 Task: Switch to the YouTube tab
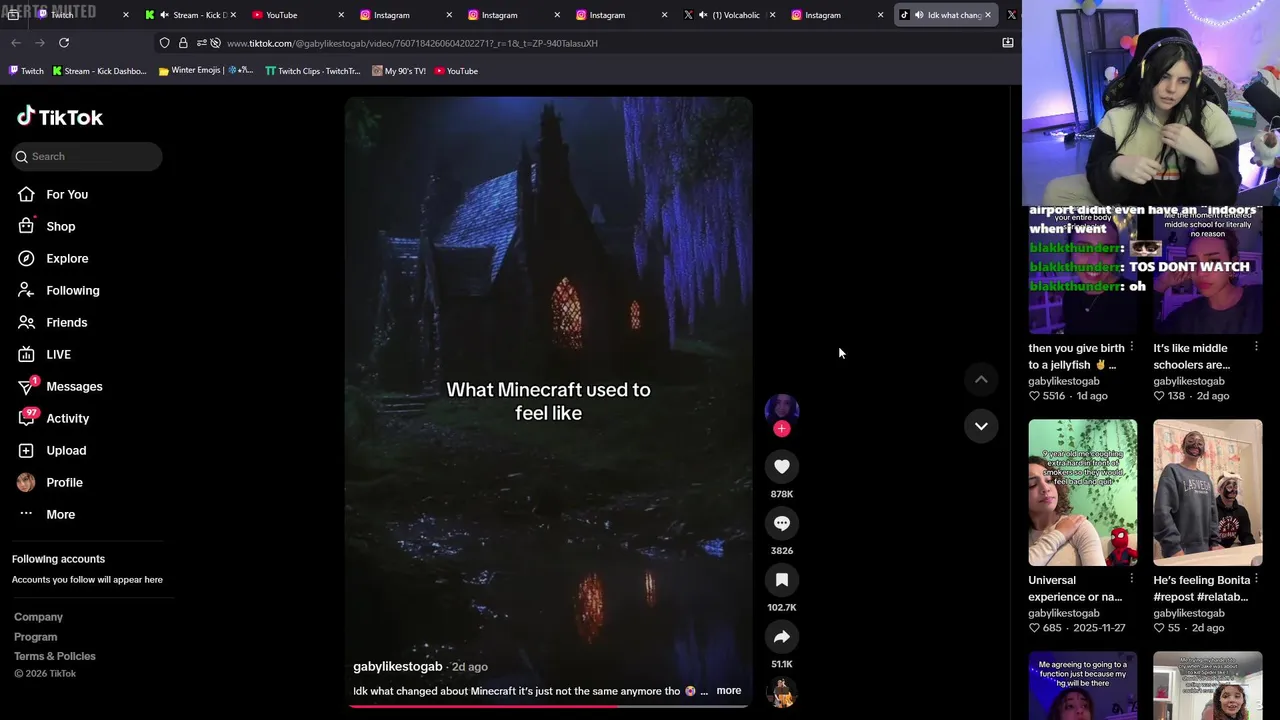coord(297,15)
